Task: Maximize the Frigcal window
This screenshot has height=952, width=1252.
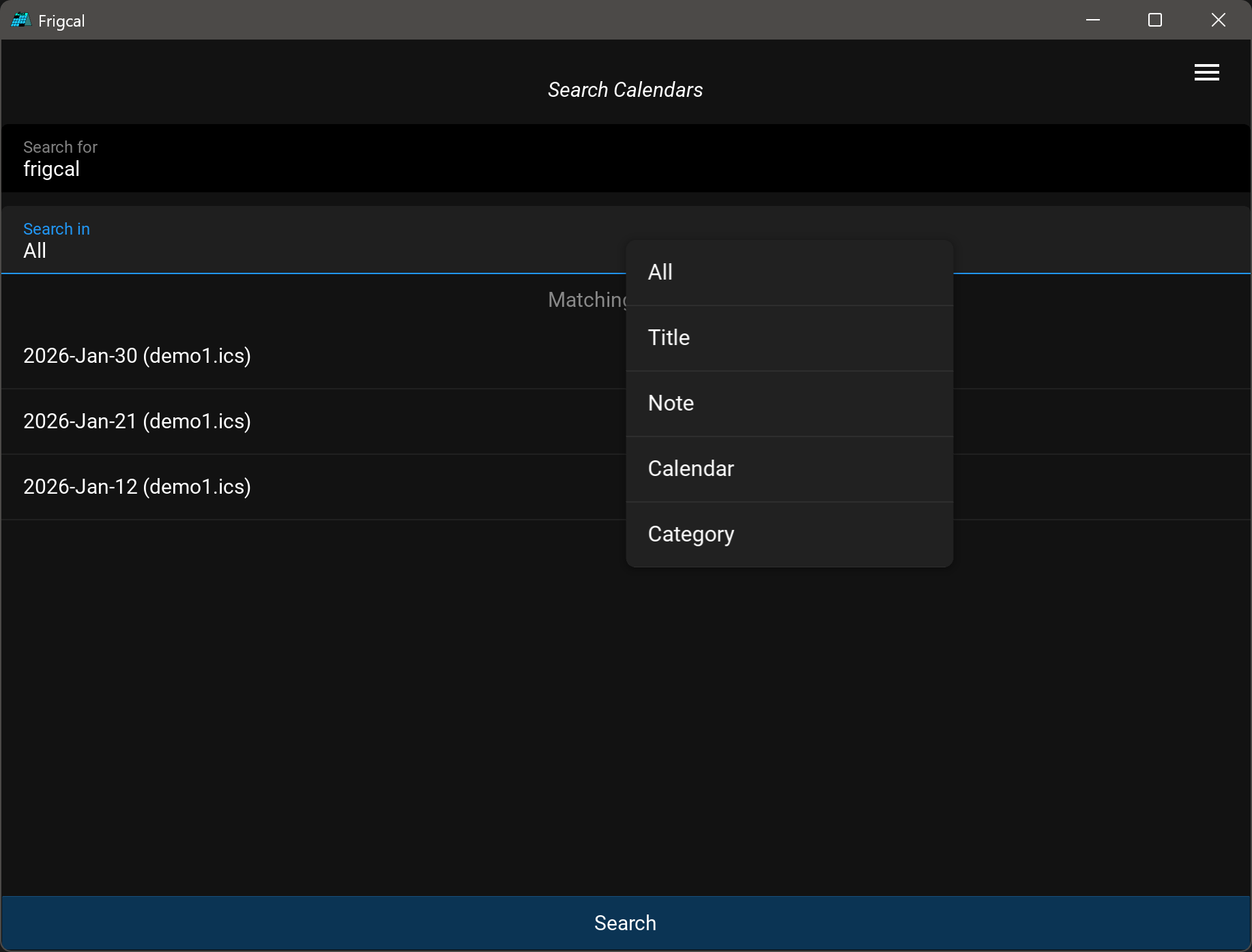Action: click(1154, 20)
